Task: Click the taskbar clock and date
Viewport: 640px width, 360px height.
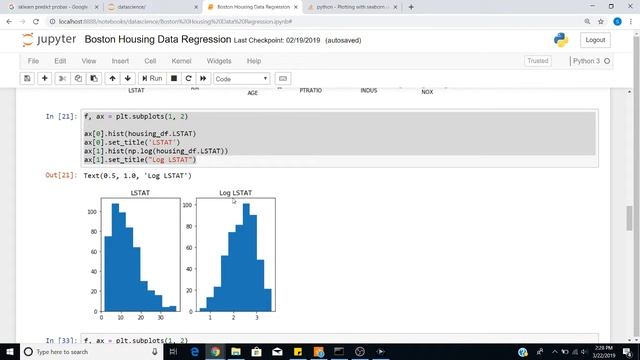Action: pyautogui.click(x=604, y=351)
